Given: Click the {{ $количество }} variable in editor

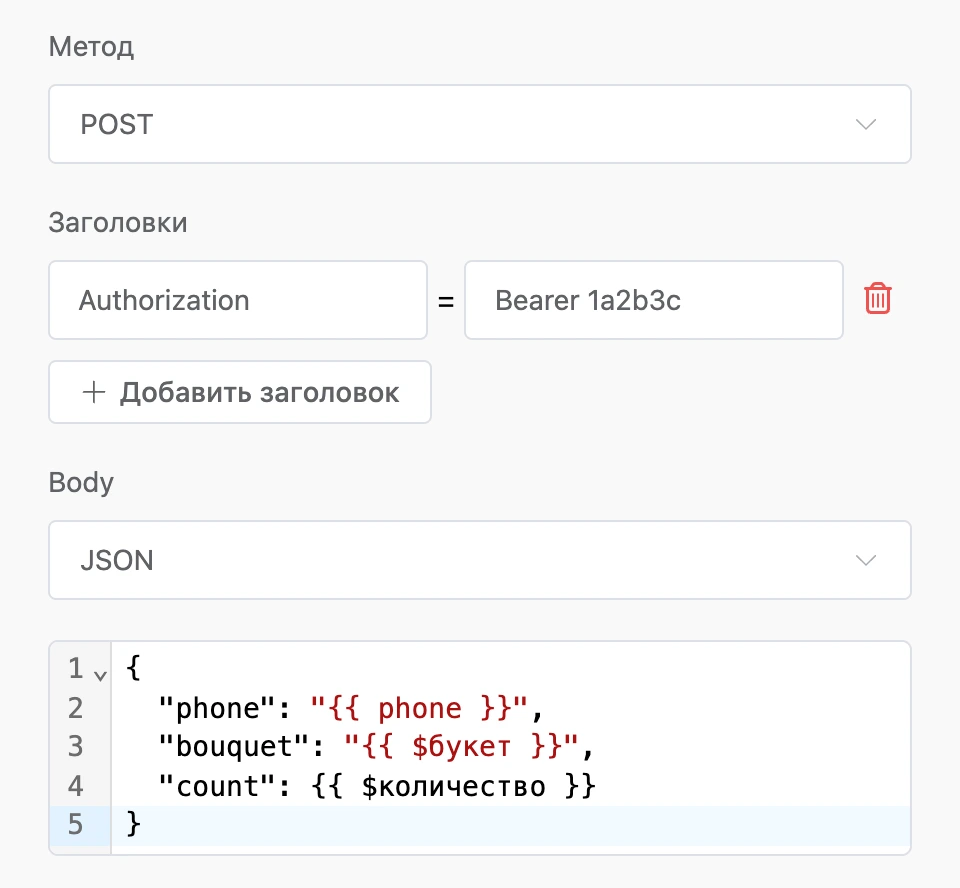Looking at the screenshot, I should click(x=454, y=786).
